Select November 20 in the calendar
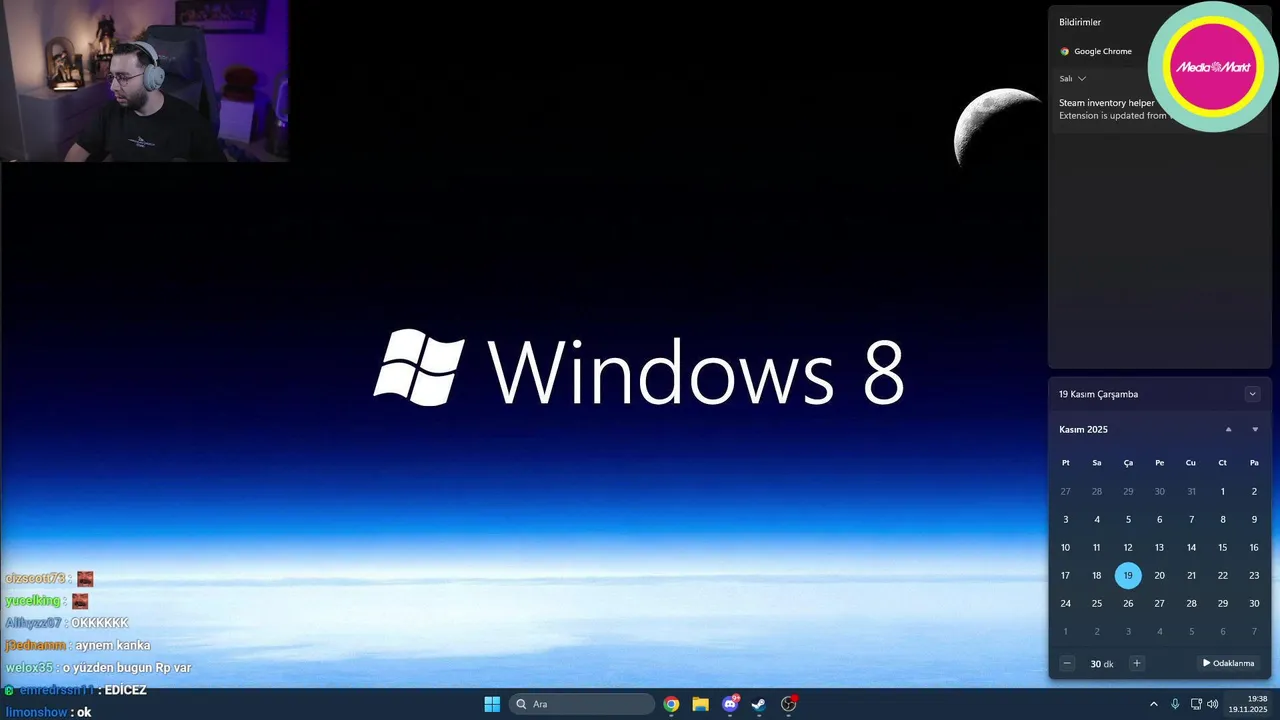The image size is (1280, 720). [x=1159, y=575]
